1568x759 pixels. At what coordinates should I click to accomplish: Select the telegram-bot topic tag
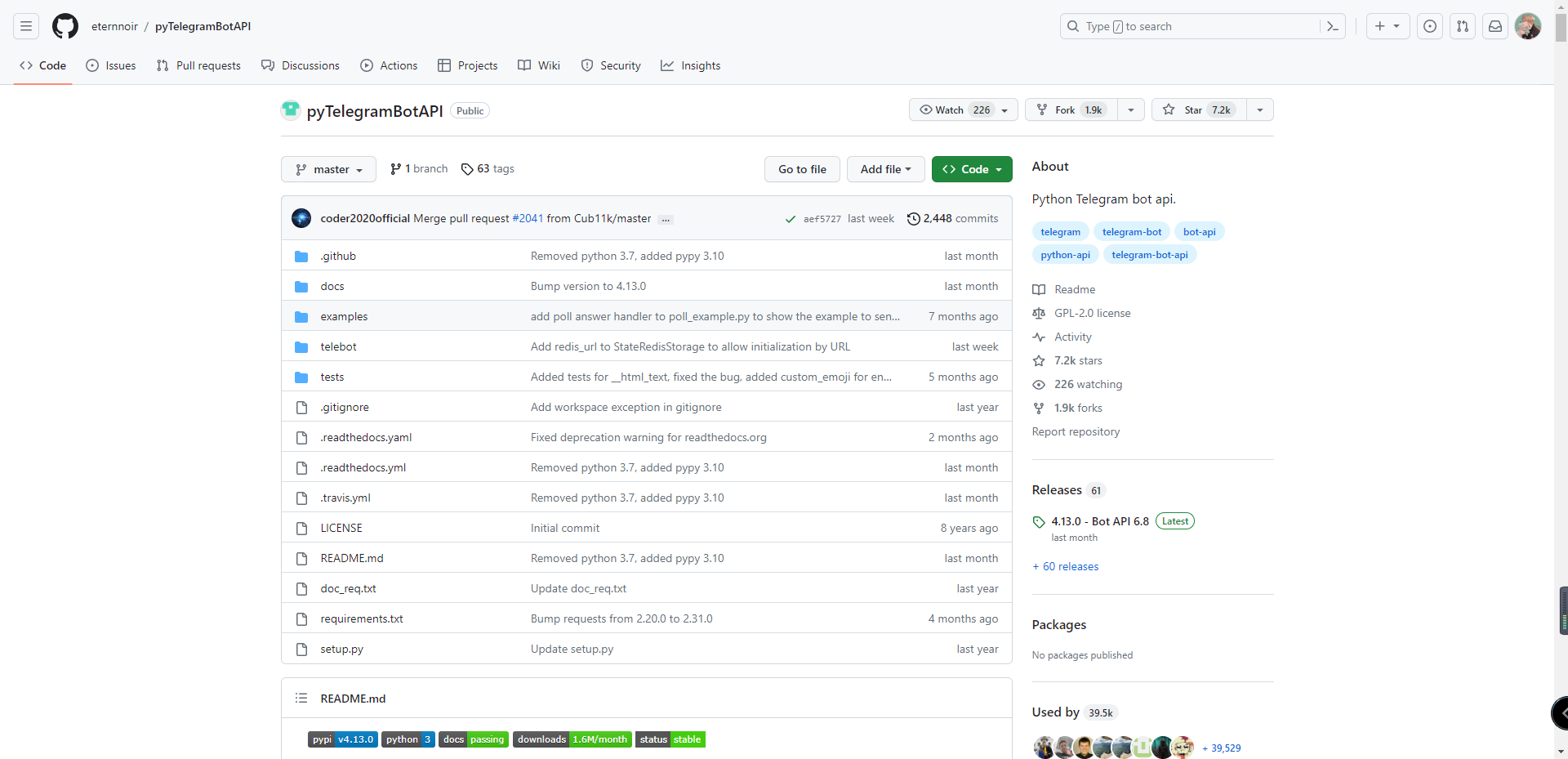click(x=1132, y=232)
